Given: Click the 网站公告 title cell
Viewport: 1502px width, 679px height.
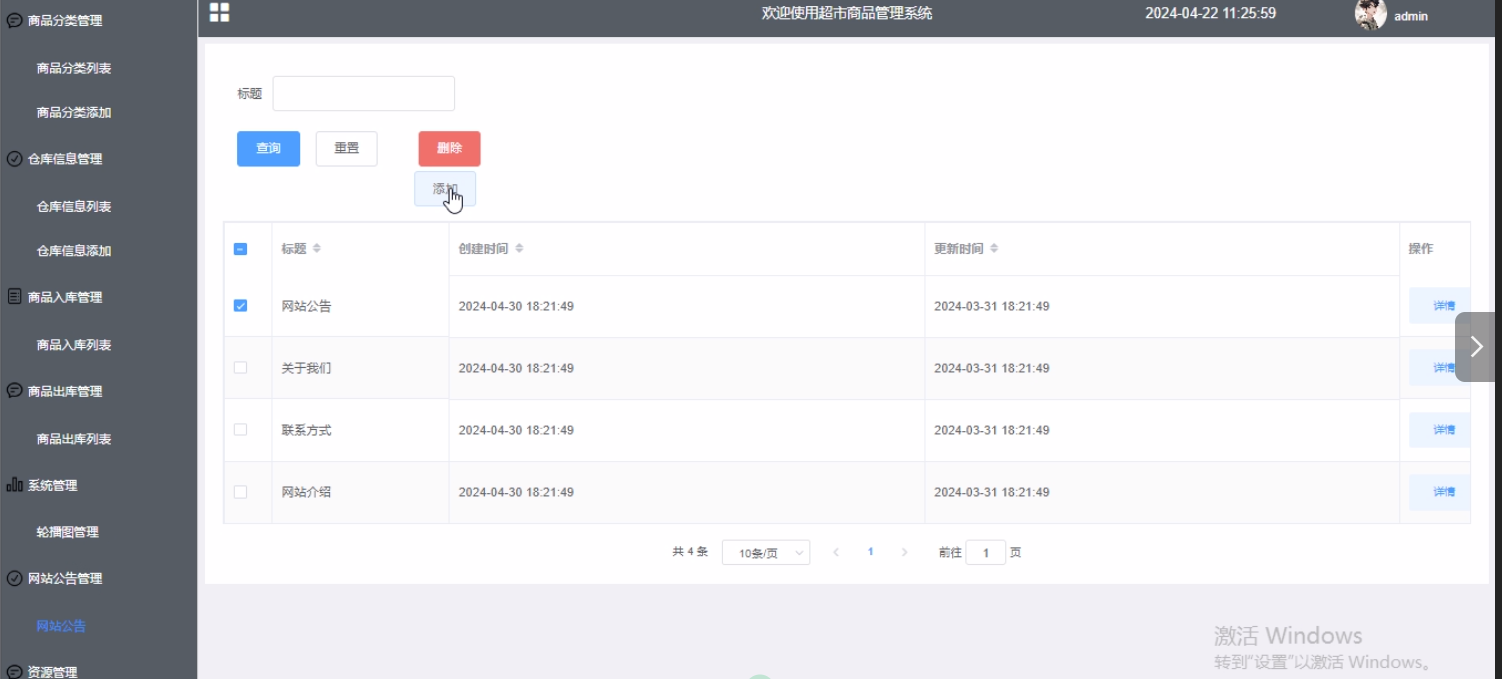Looking at the screenshot, I should pos(306,306).
